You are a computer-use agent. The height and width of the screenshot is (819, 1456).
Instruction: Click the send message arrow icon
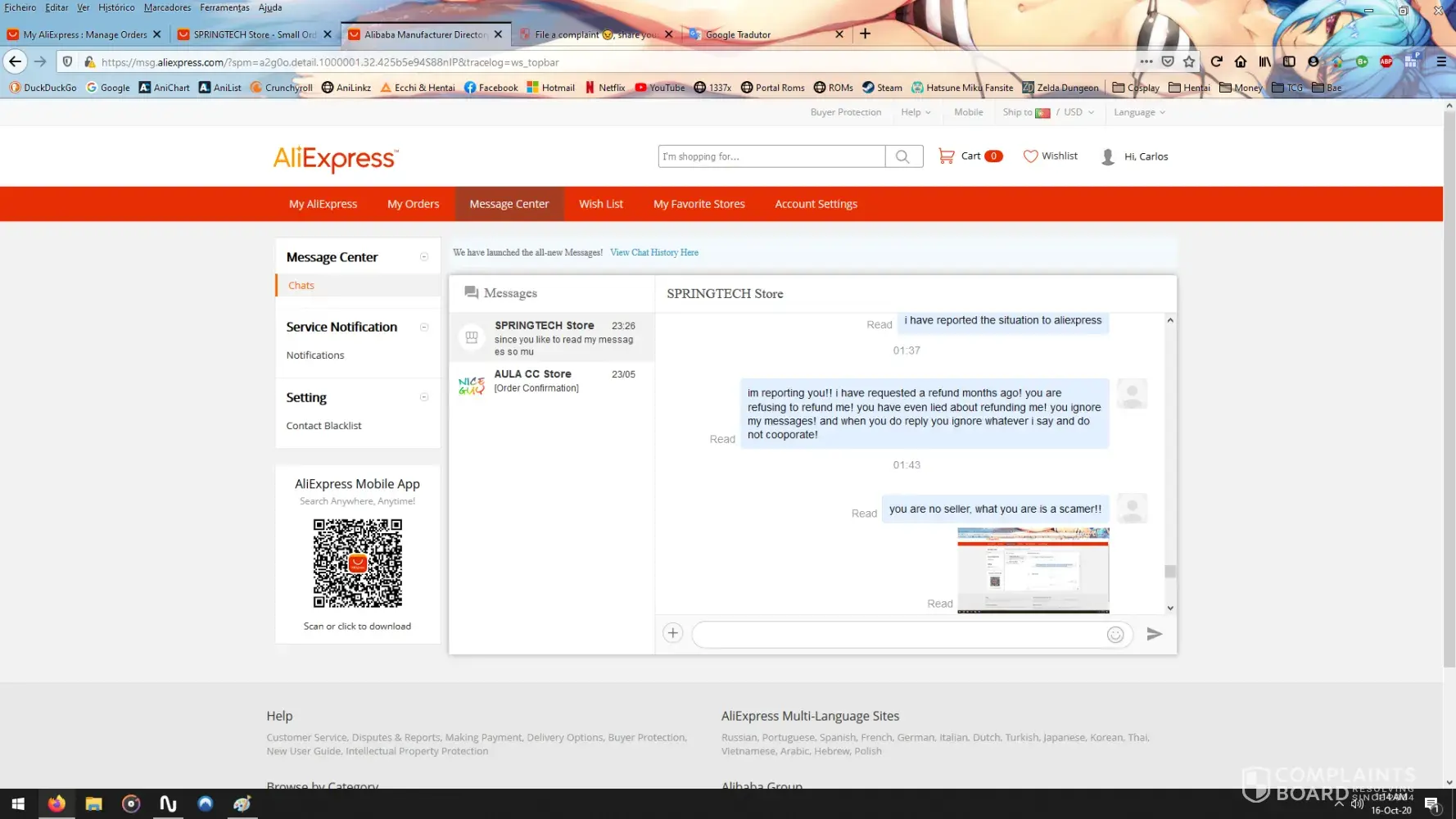coord(1154,634)
